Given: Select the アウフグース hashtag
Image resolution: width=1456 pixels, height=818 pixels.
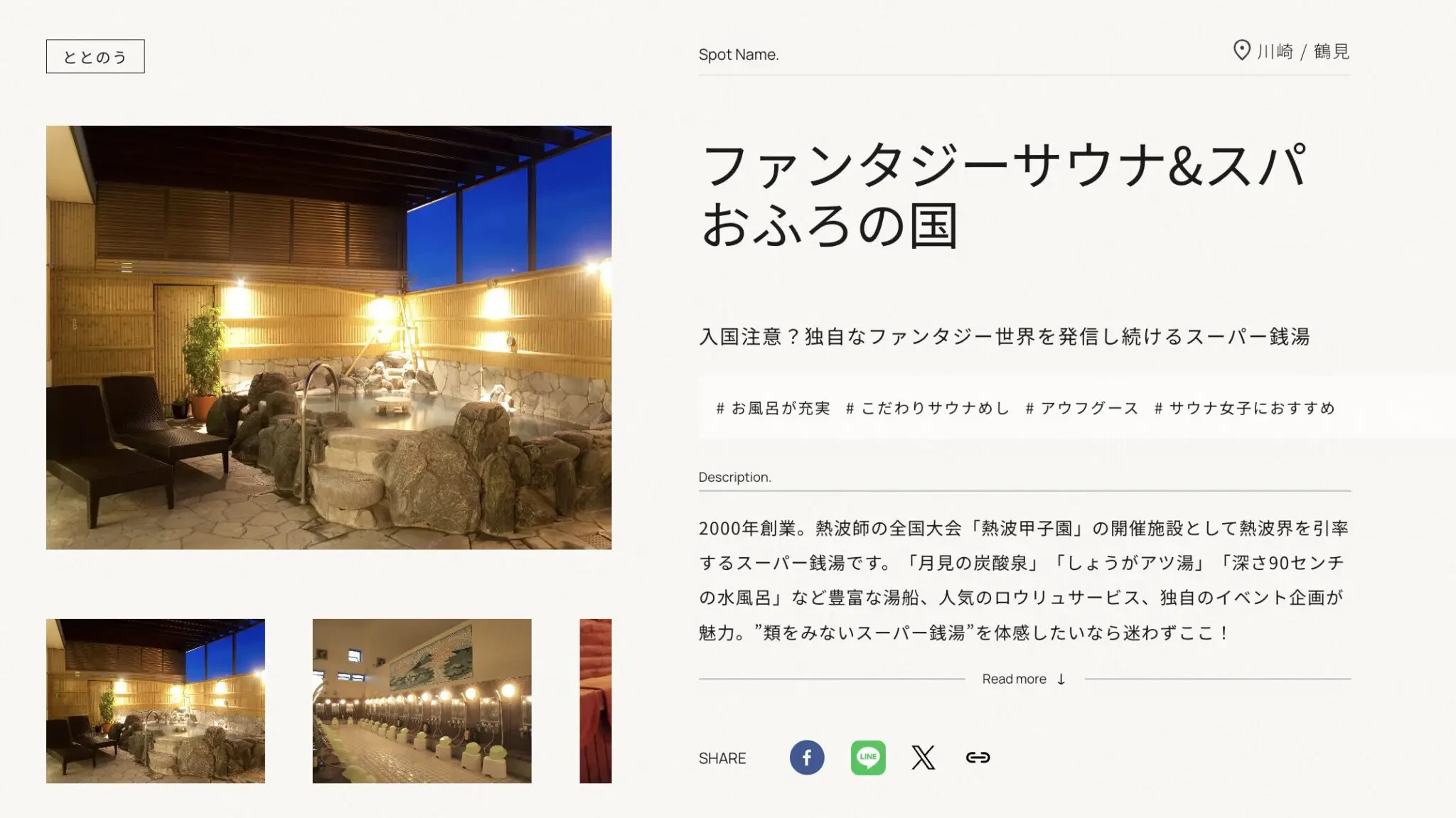Looking at the screenshot, I should point(1082,408).
